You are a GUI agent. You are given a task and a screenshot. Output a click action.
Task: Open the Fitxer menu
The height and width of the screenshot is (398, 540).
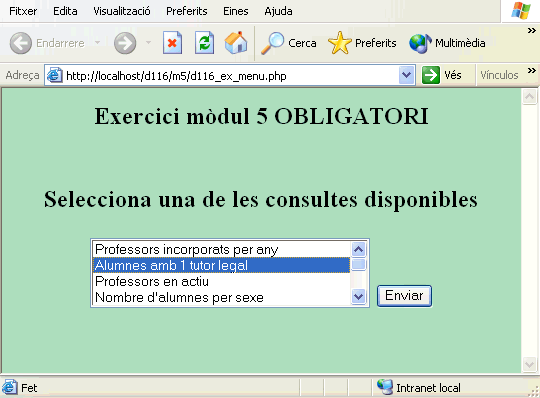click(23, 11)
